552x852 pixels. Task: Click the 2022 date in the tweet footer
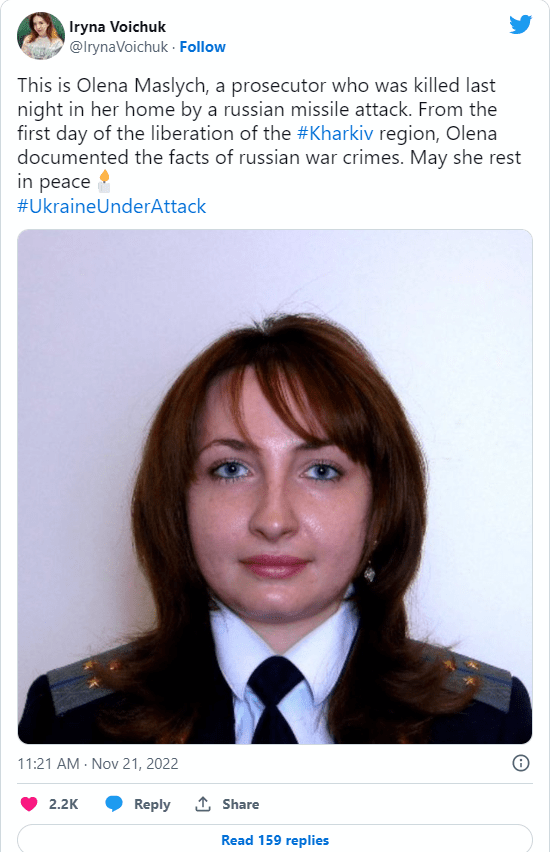tap(162, 763)
